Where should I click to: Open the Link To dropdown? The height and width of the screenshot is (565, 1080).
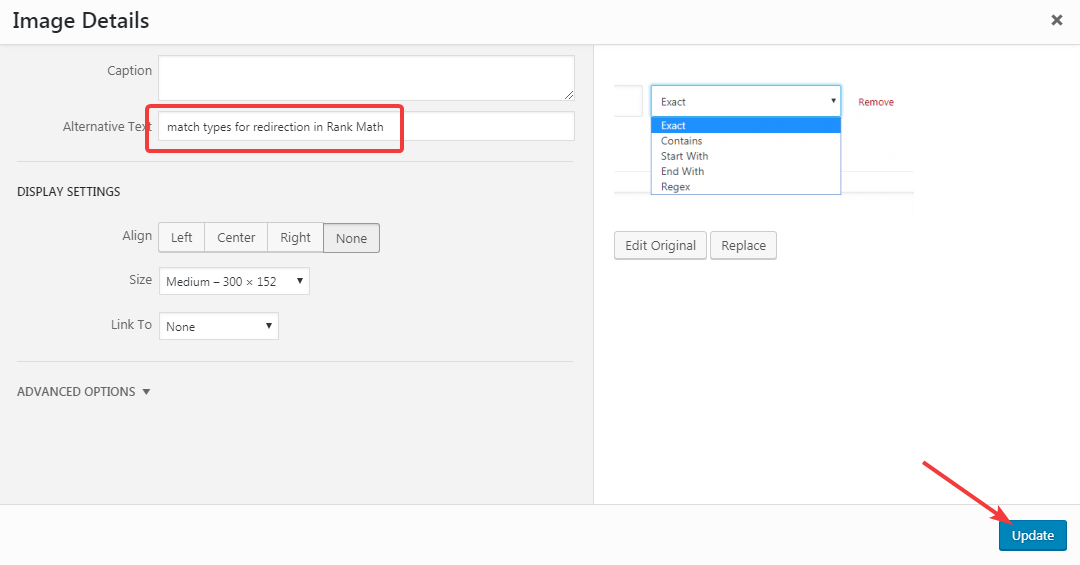tap(218, 327)
